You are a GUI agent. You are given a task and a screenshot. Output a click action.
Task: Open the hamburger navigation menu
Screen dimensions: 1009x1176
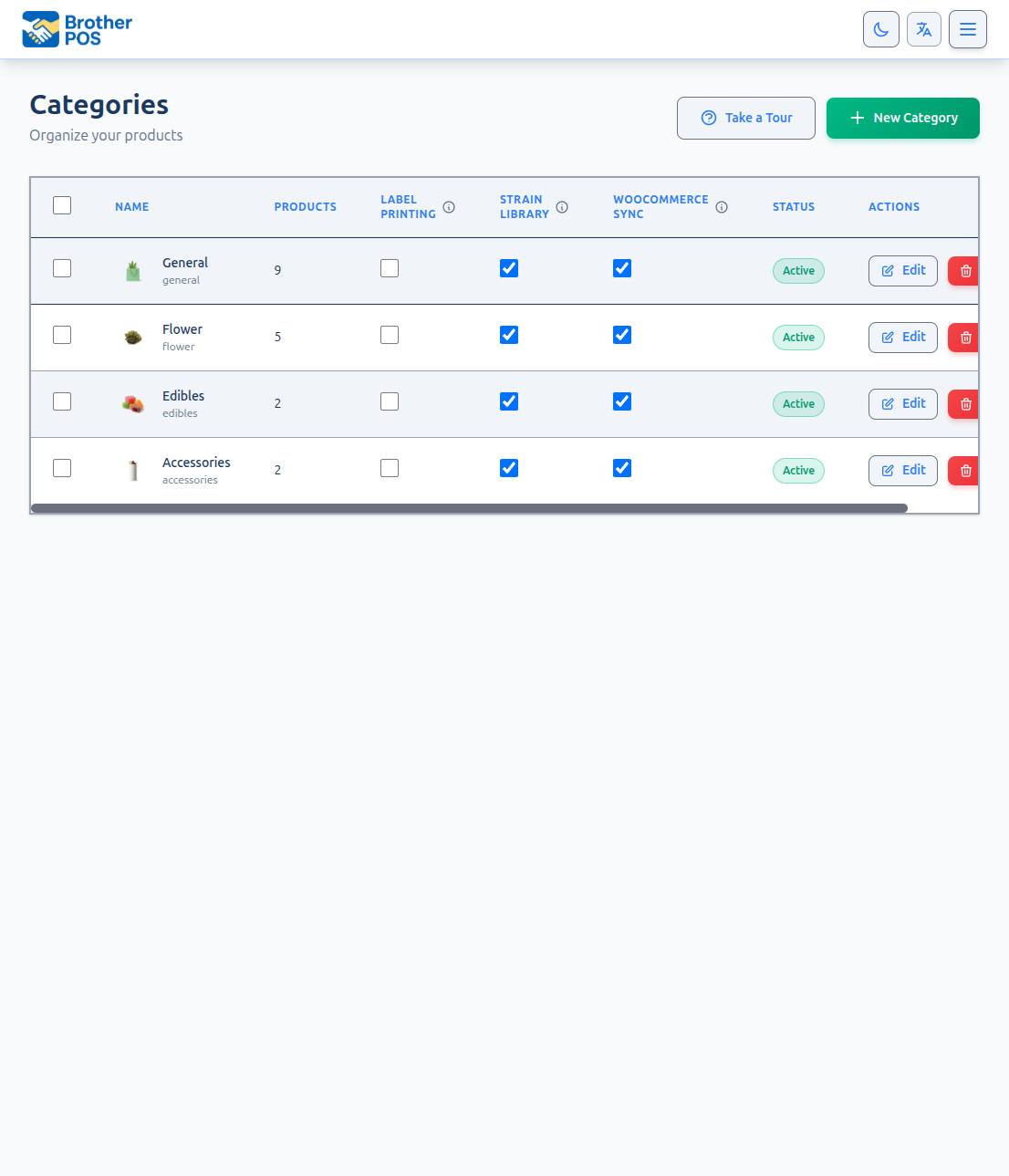967,29
